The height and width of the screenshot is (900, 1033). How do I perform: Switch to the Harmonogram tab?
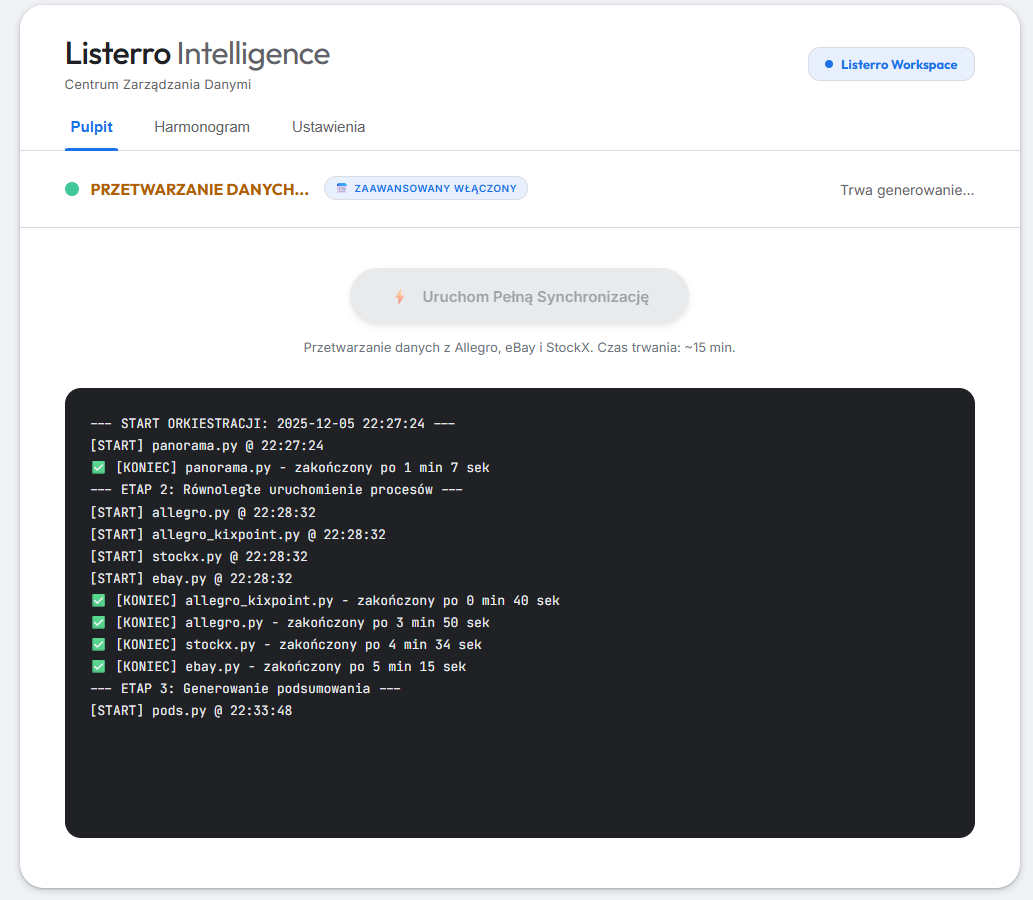pos(202,128)
